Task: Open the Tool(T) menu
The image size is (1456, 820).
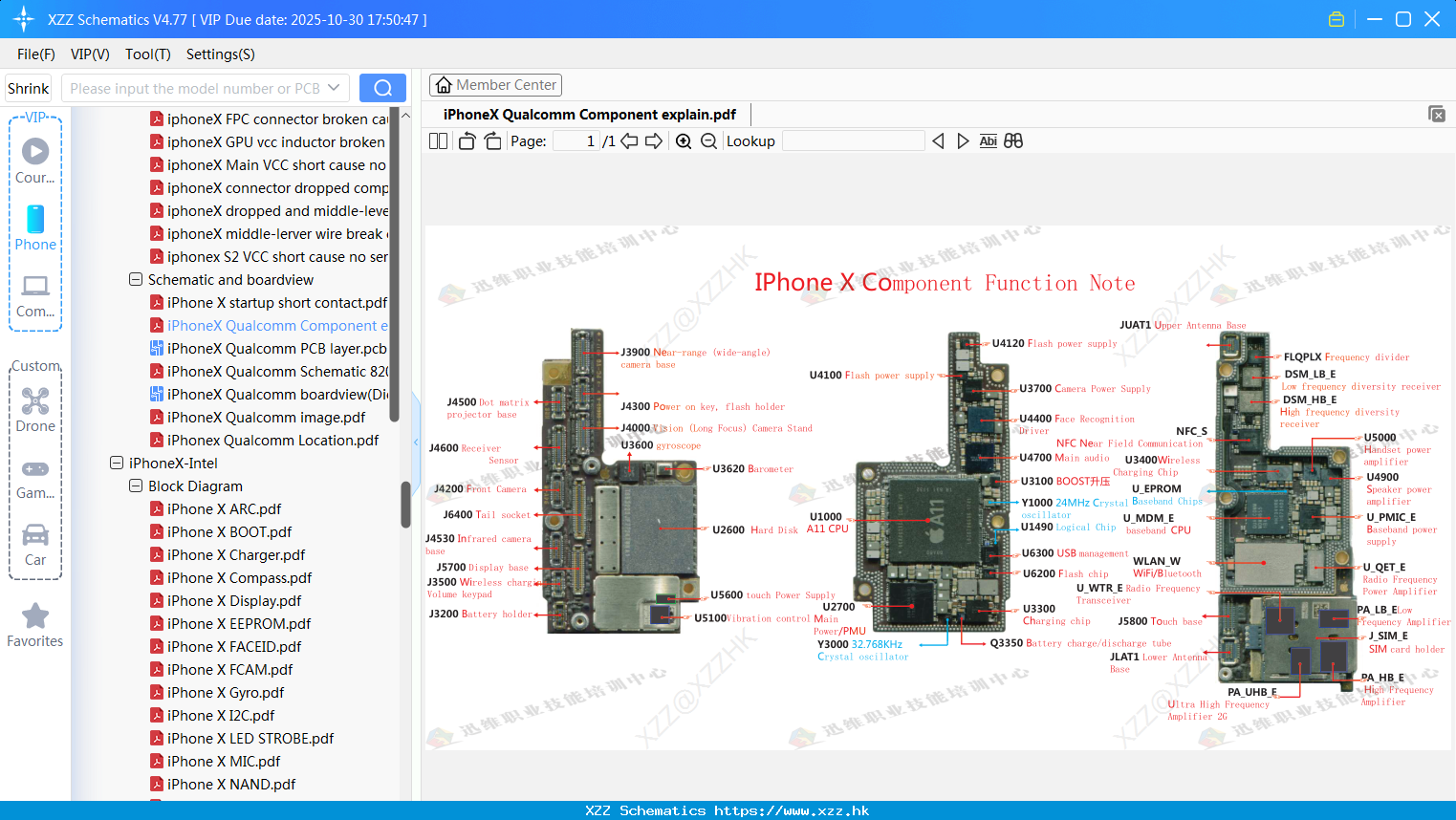Action: (148, 54)
